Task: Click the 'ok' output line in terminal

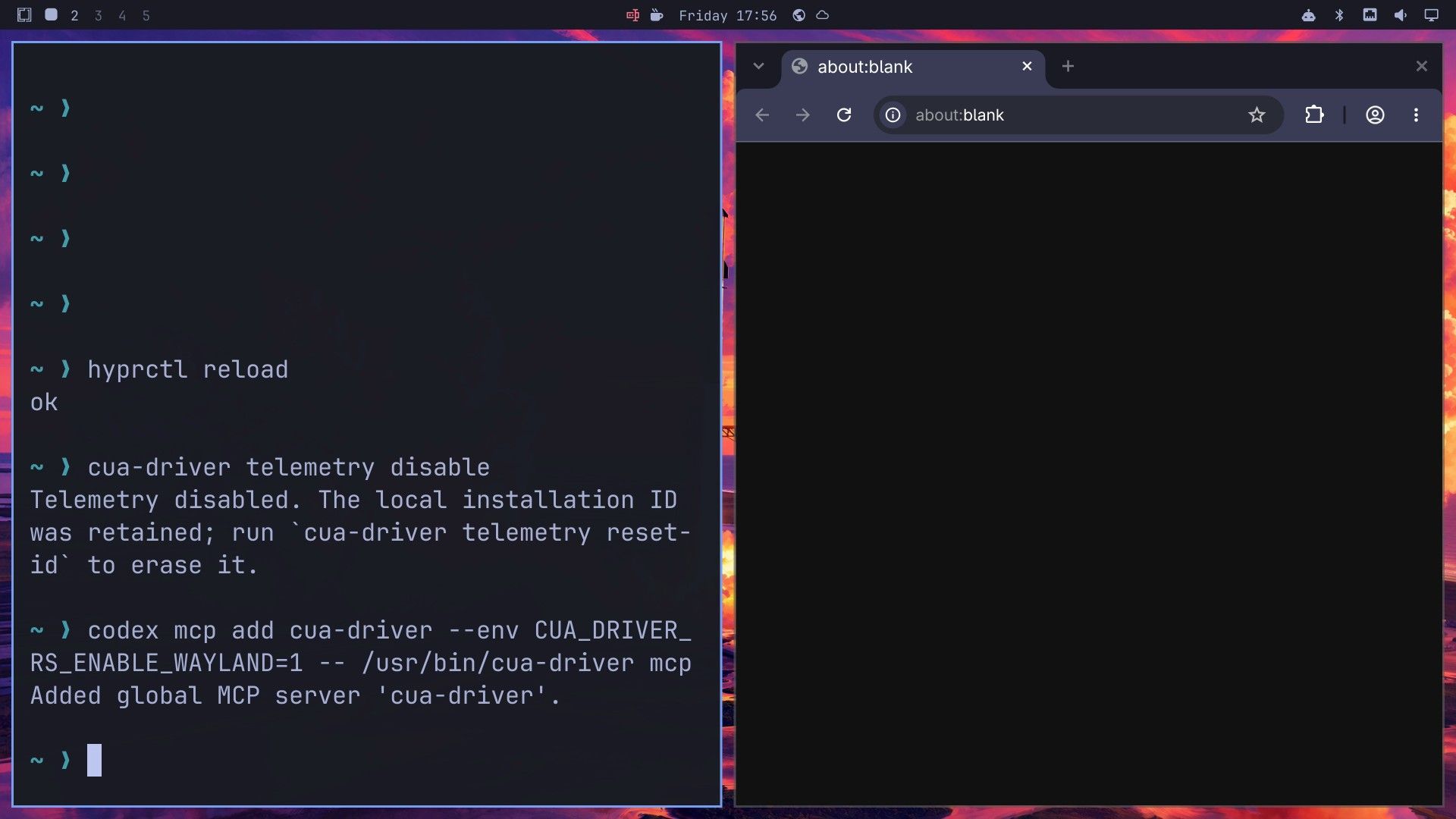Action: coord(44,402)
